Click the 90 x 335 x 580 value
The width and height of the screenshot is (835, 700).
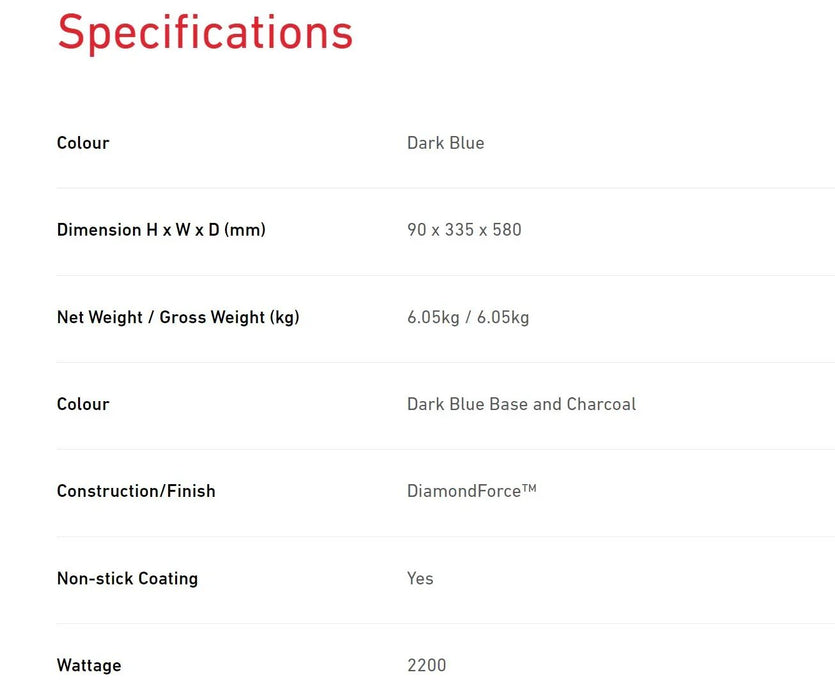[x=464, y=230]
